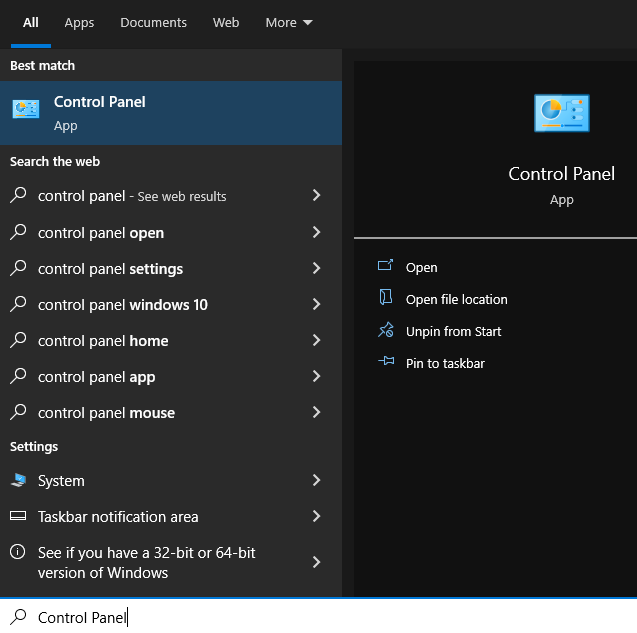Image resolution: width=637 pixels, height=633 pixels.
Task: Click the 'control panel home' suggestion
Action: coord(171,340)
